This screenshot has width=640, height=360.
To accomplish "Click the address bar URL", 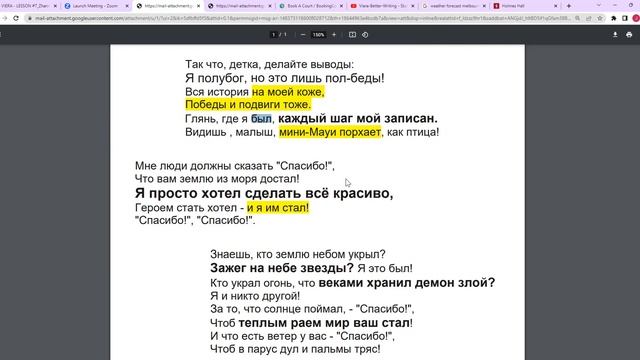I will (302, 18).
